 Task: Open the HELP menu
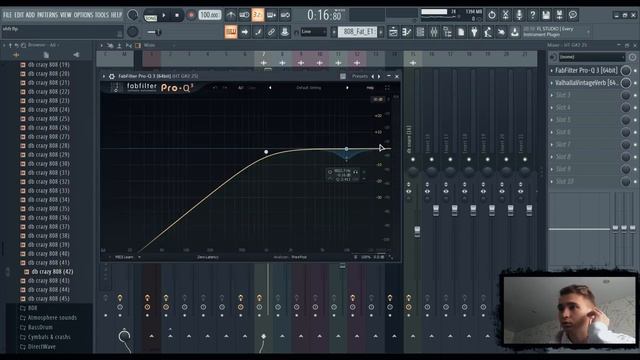pyautogui.click(x=116, y=15)
